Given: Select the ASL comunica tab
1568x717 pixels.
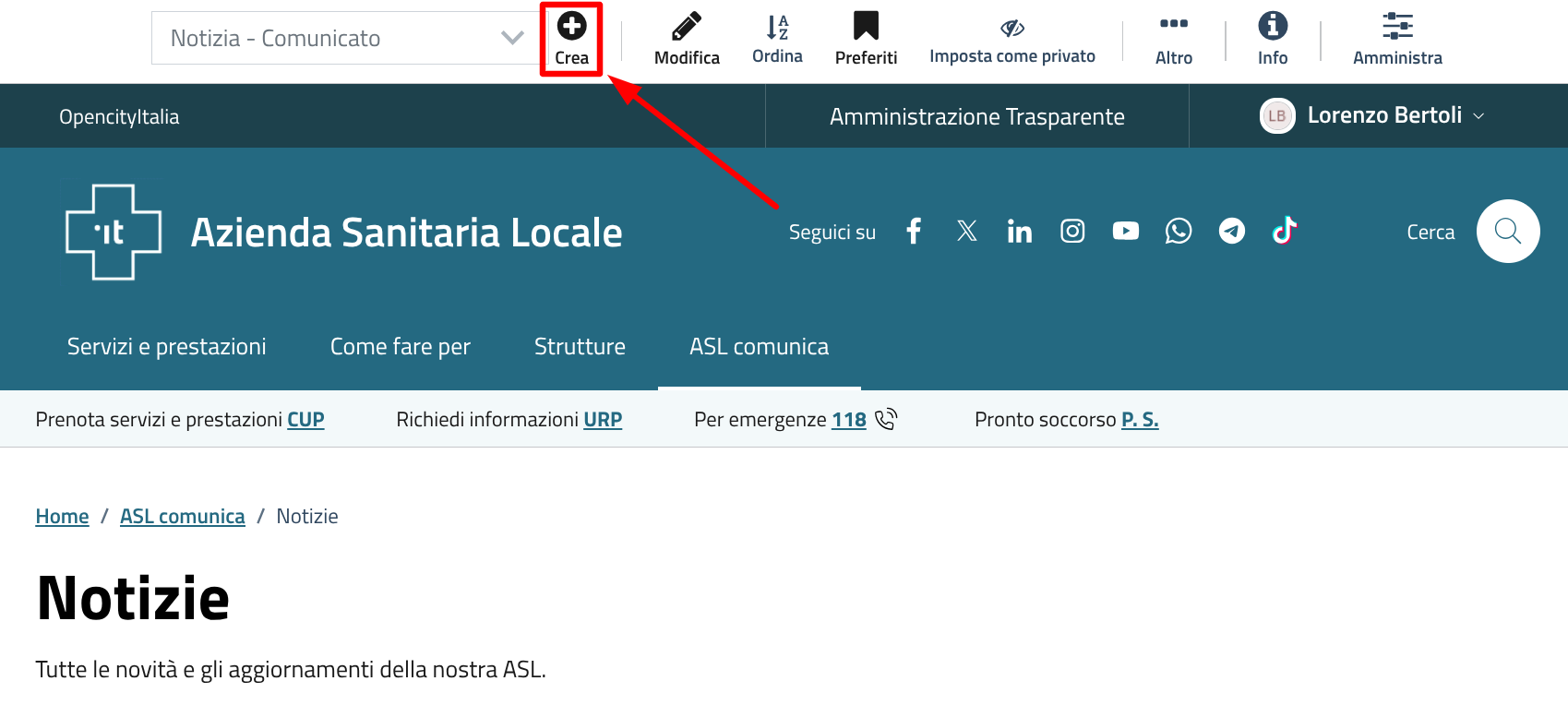Looking at the screenshot, I should point(759,347).
